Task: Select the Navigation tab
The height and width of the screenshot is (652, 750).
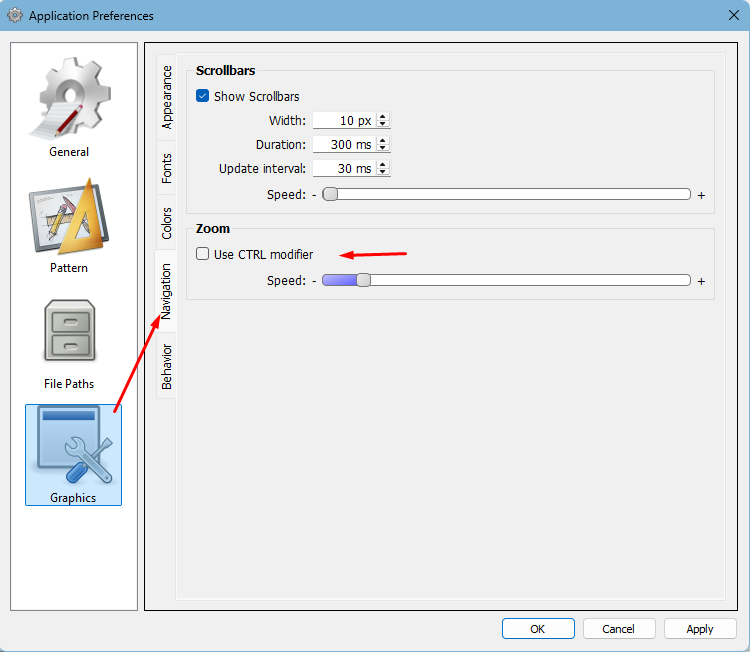Action: click(165, 291)
